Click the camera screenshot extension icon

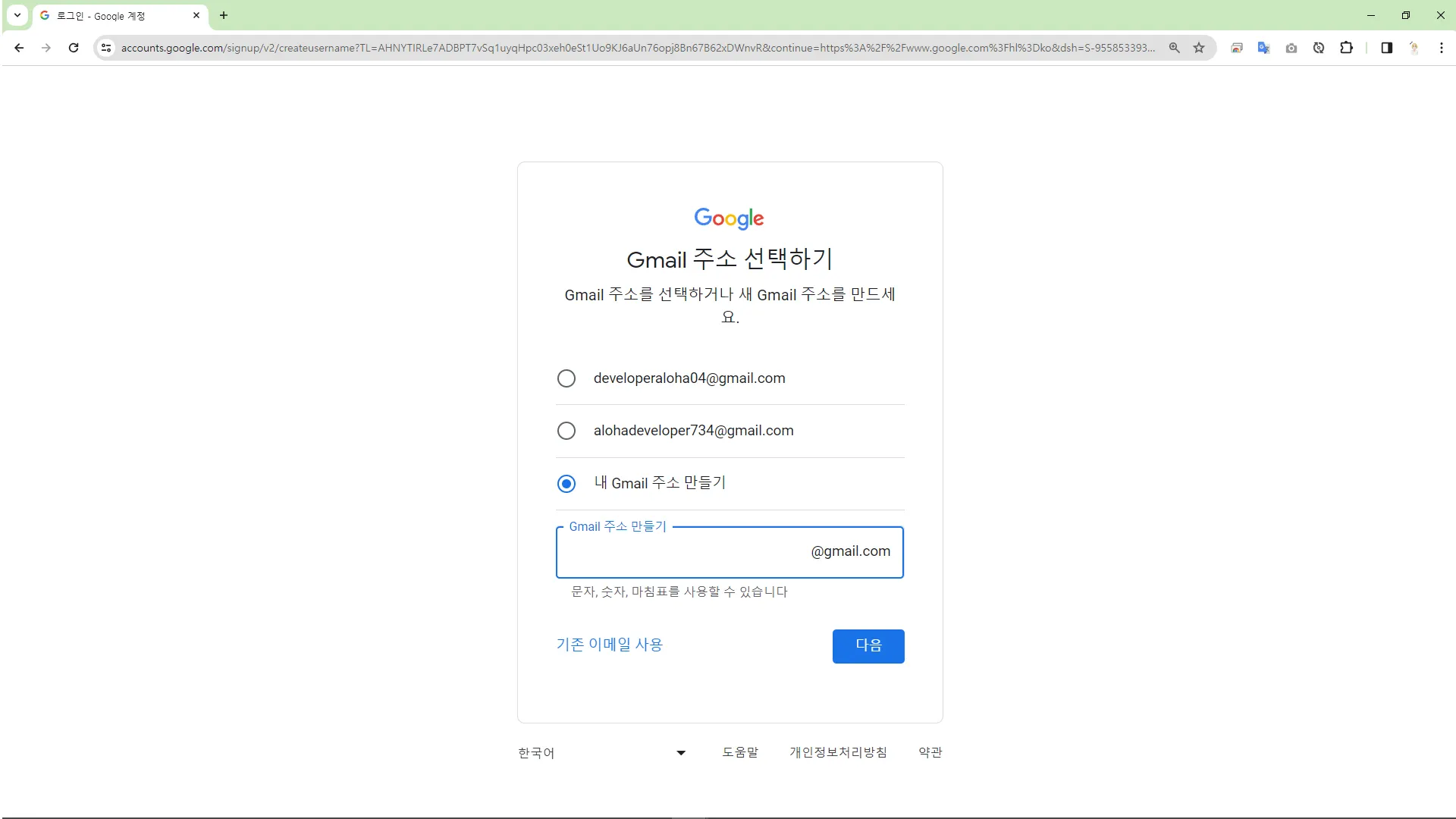tap(1291, 48)
